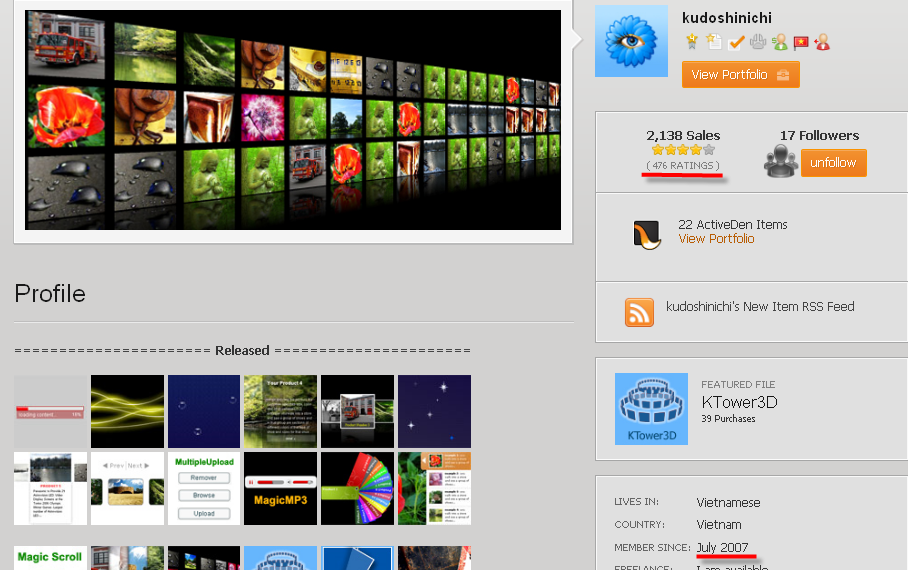Open the red flower list thumbnail

(x=434, y=488)
